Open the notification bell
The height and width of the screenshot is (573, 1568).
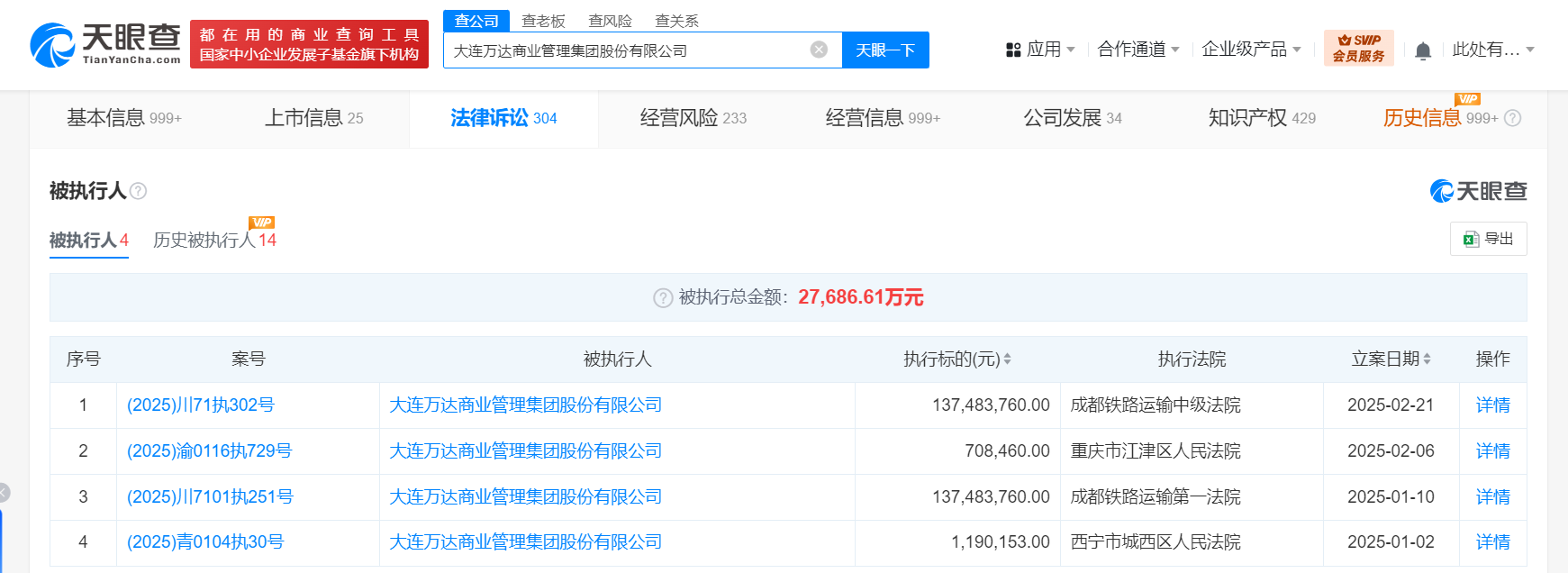point(1423,50)
